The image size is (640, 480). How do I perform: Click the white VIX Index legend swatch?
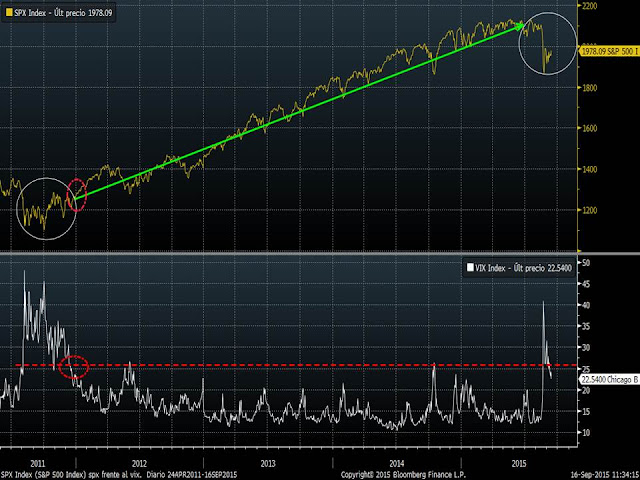[470, 267]
